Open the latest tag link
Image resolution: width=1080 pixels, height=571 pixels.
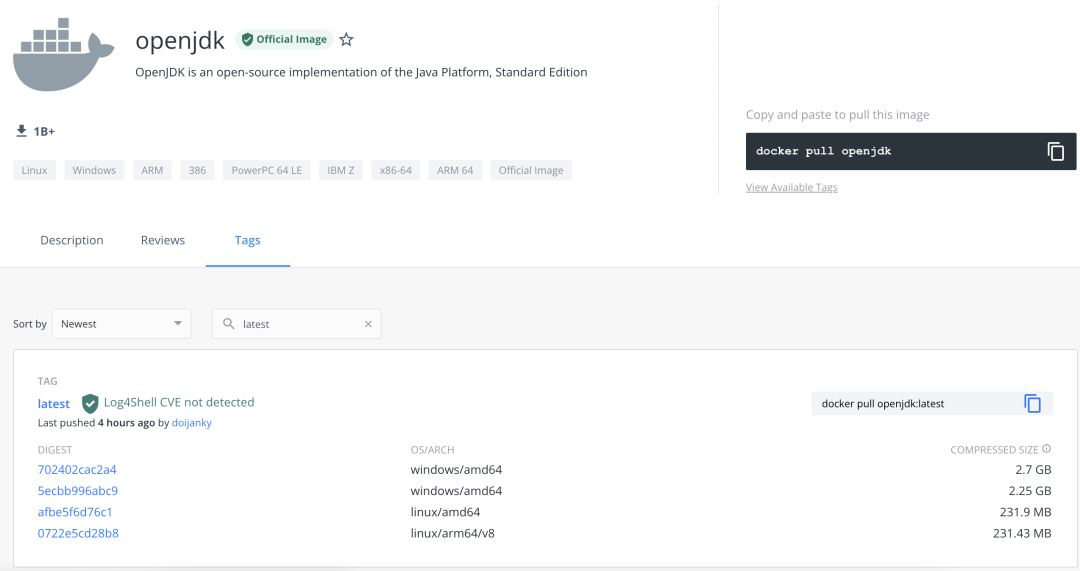tap(54, 404)
